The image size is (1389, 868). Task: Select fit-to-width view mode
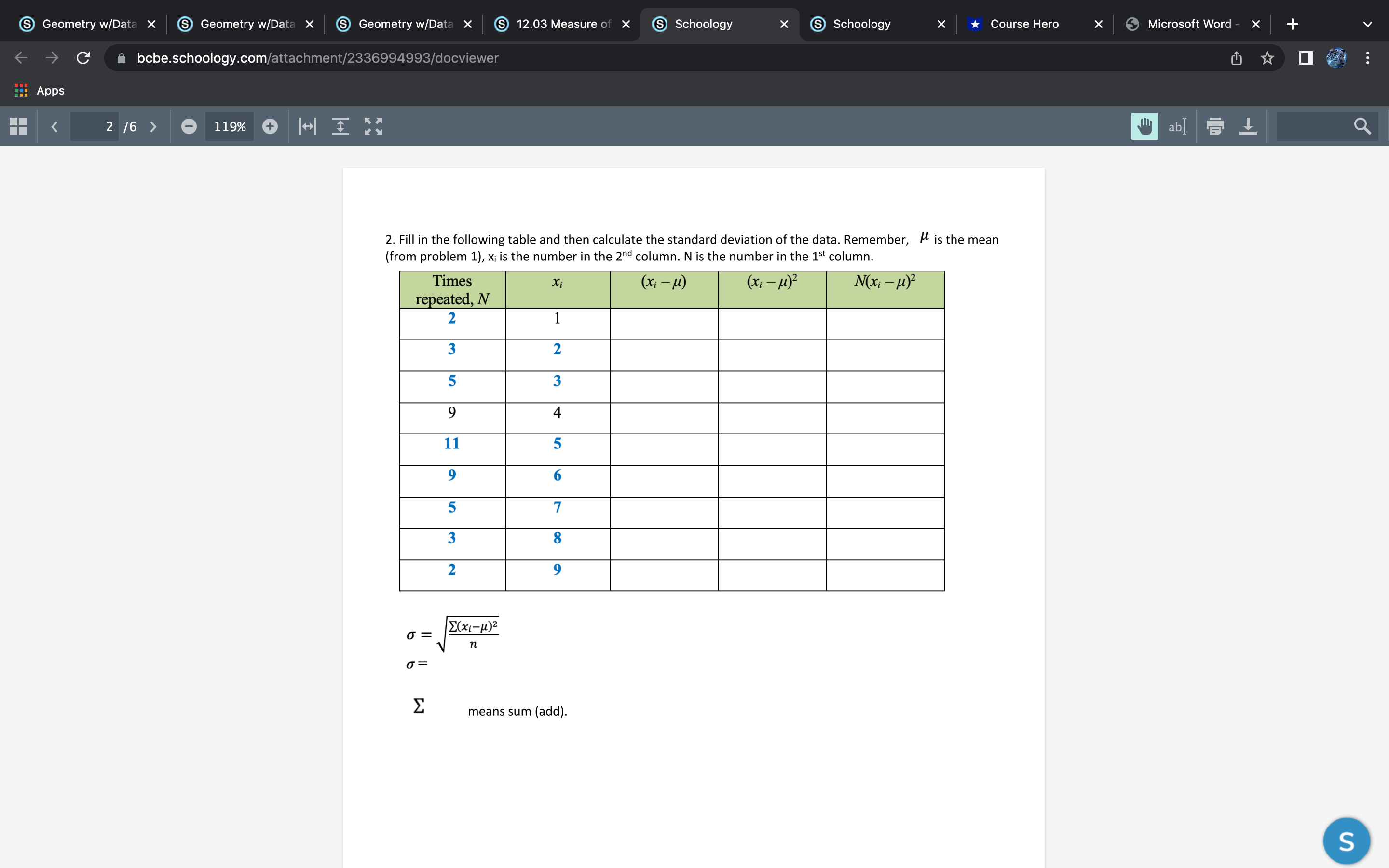coord(307,126)
